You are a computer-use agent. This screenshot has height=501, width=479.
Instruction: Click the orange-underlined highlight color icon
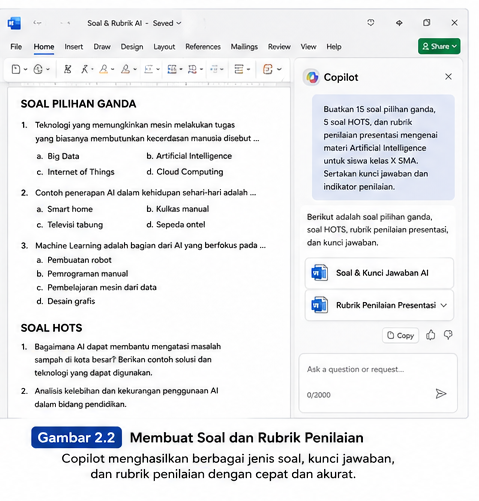[104, 69]
